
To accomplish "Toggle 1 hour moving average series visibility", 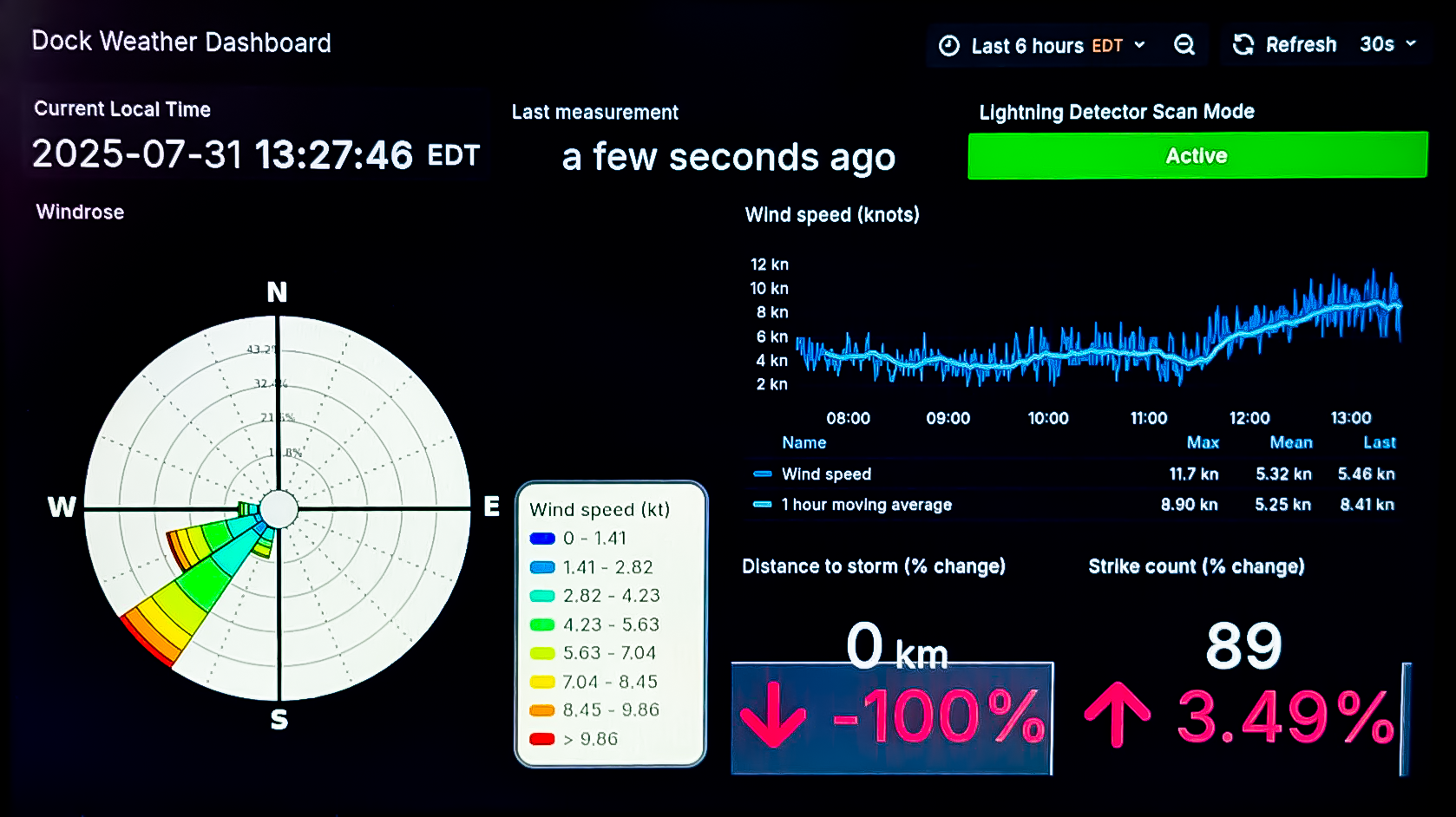I will [x=866, y=505].
